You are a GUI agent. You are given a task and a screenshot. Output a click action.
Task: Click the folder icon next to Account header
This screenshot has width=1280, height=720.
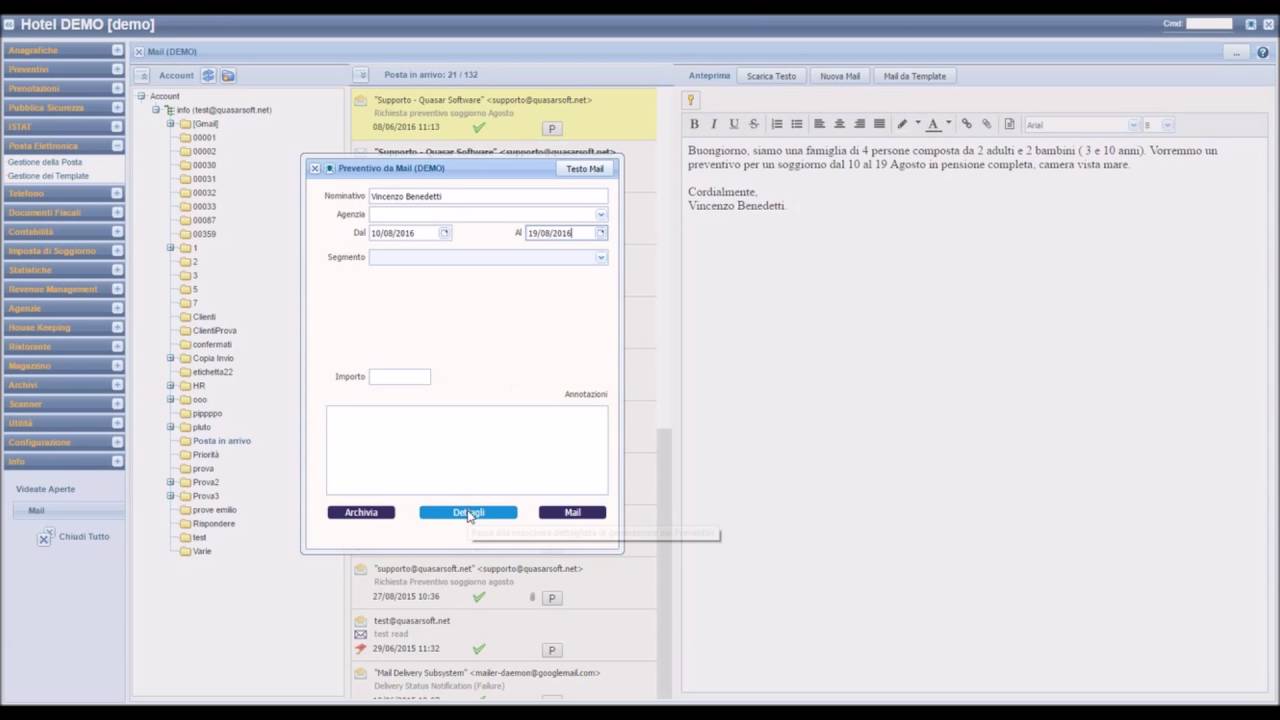pyautogui.click(x=228, y=75)
